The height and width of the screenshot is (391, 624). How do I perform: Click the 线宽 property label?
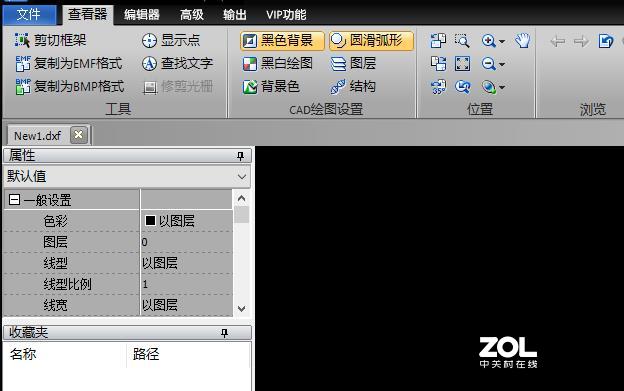55,305
